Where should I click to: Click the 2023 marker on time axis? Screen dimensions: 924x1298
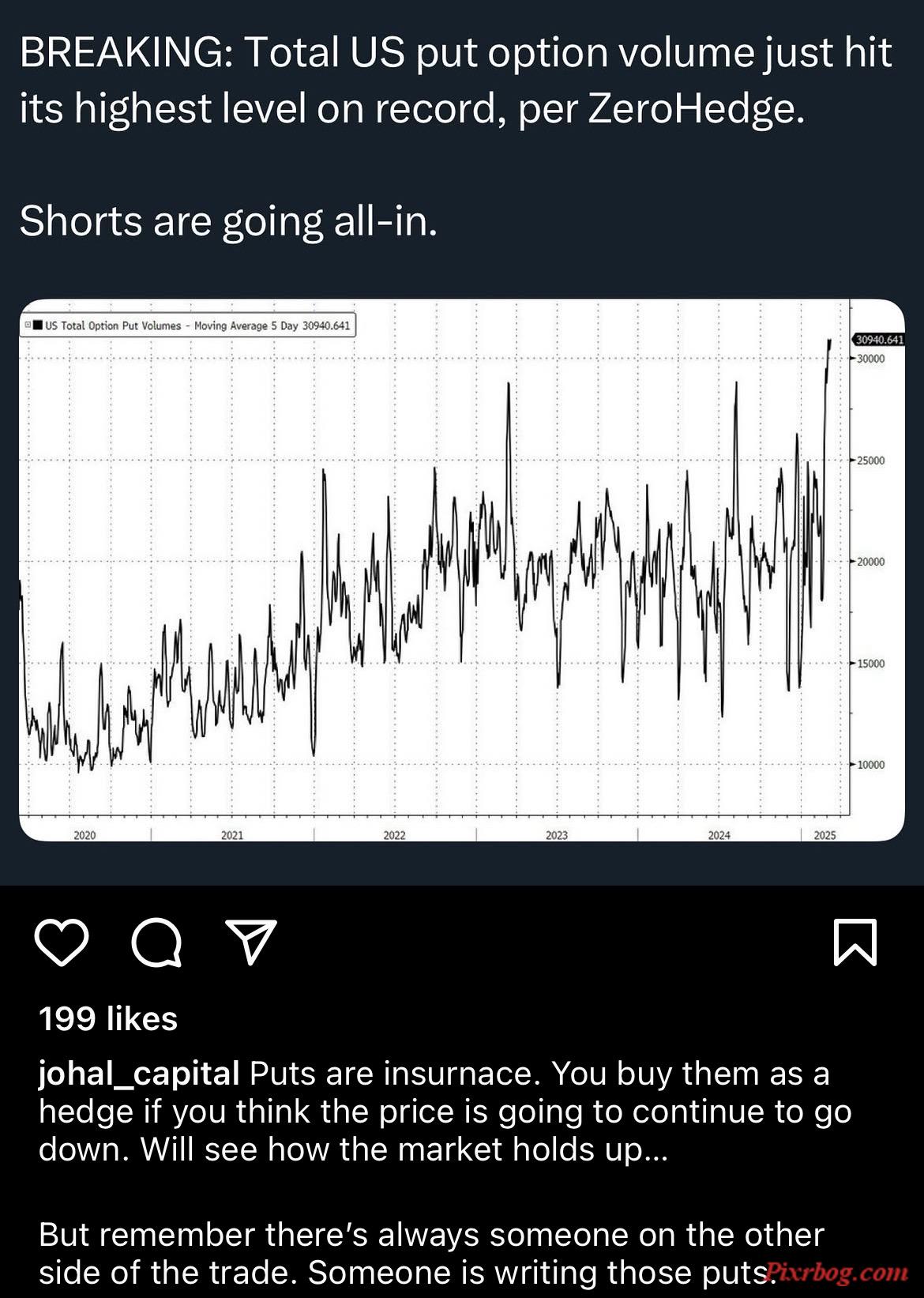557,835
